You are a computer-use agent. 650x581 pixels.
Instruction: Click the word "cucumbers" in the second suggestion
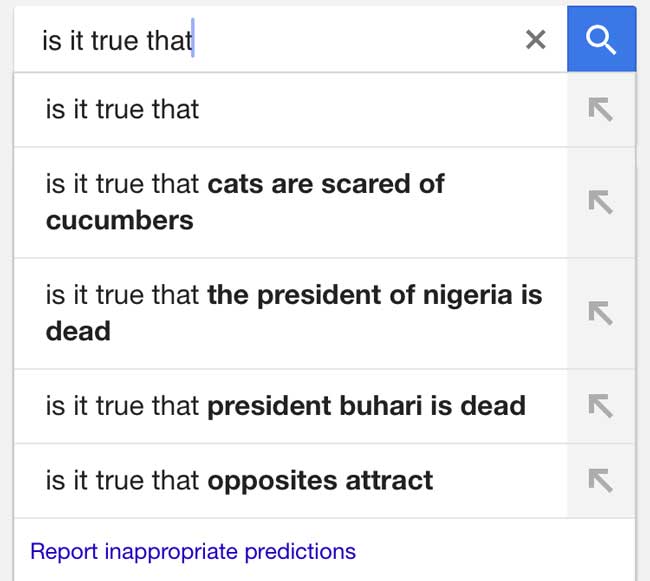[x=119, y=220]
